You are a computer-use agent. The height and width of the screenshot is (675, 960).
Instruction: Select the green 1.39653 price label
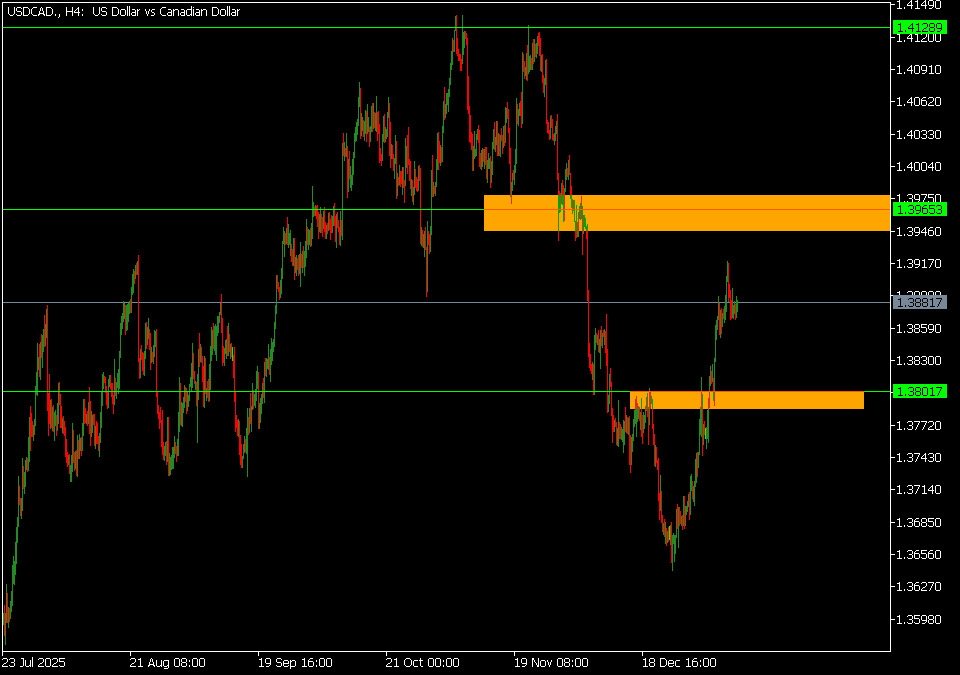click(921, 209)
